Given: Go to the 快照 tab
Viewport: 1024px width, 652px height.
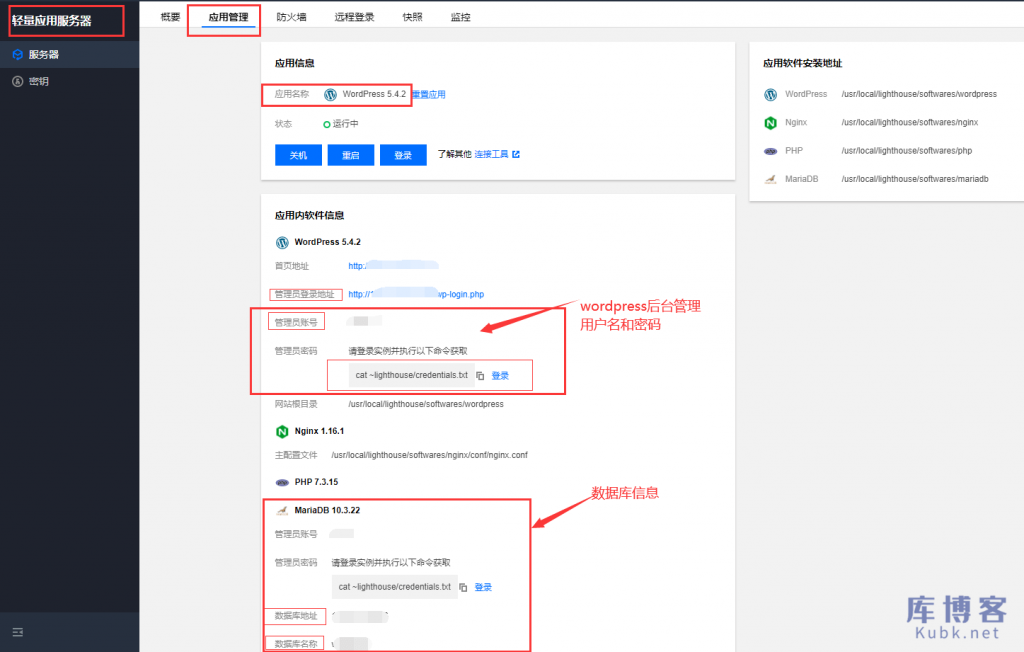Looking at the screenshot, I should pos(412,17).
